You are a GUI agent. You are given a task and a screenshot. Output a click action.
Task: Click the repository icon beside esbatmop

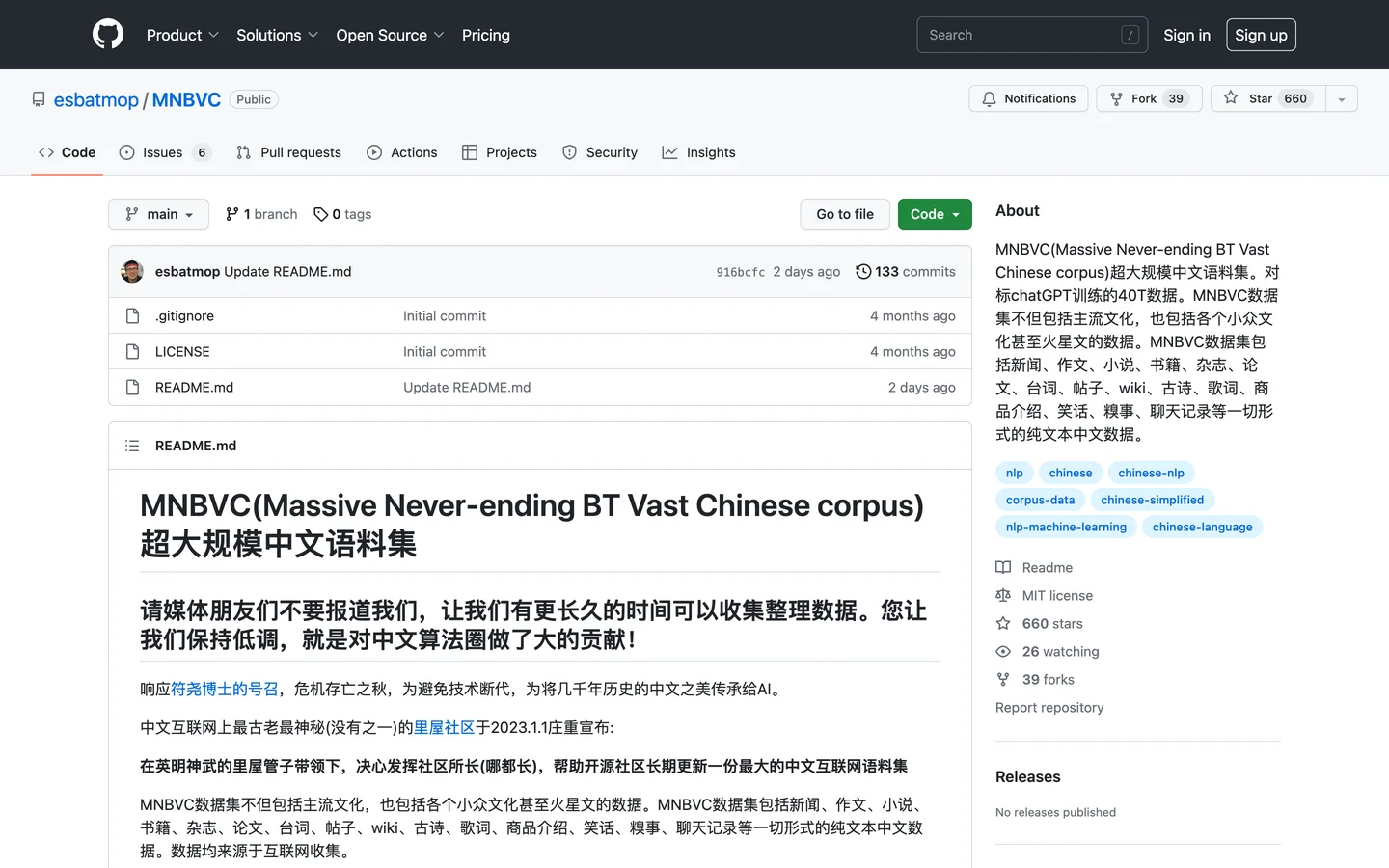point(39,99)
